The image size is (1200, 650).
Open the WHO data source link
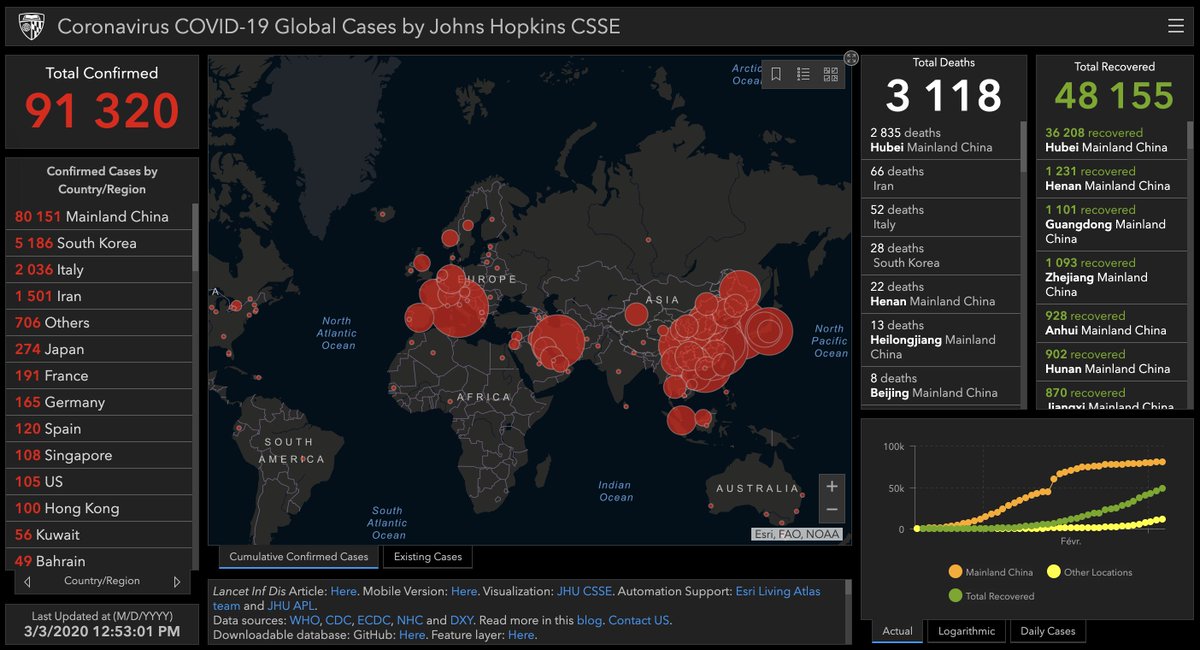pos(304,620)
